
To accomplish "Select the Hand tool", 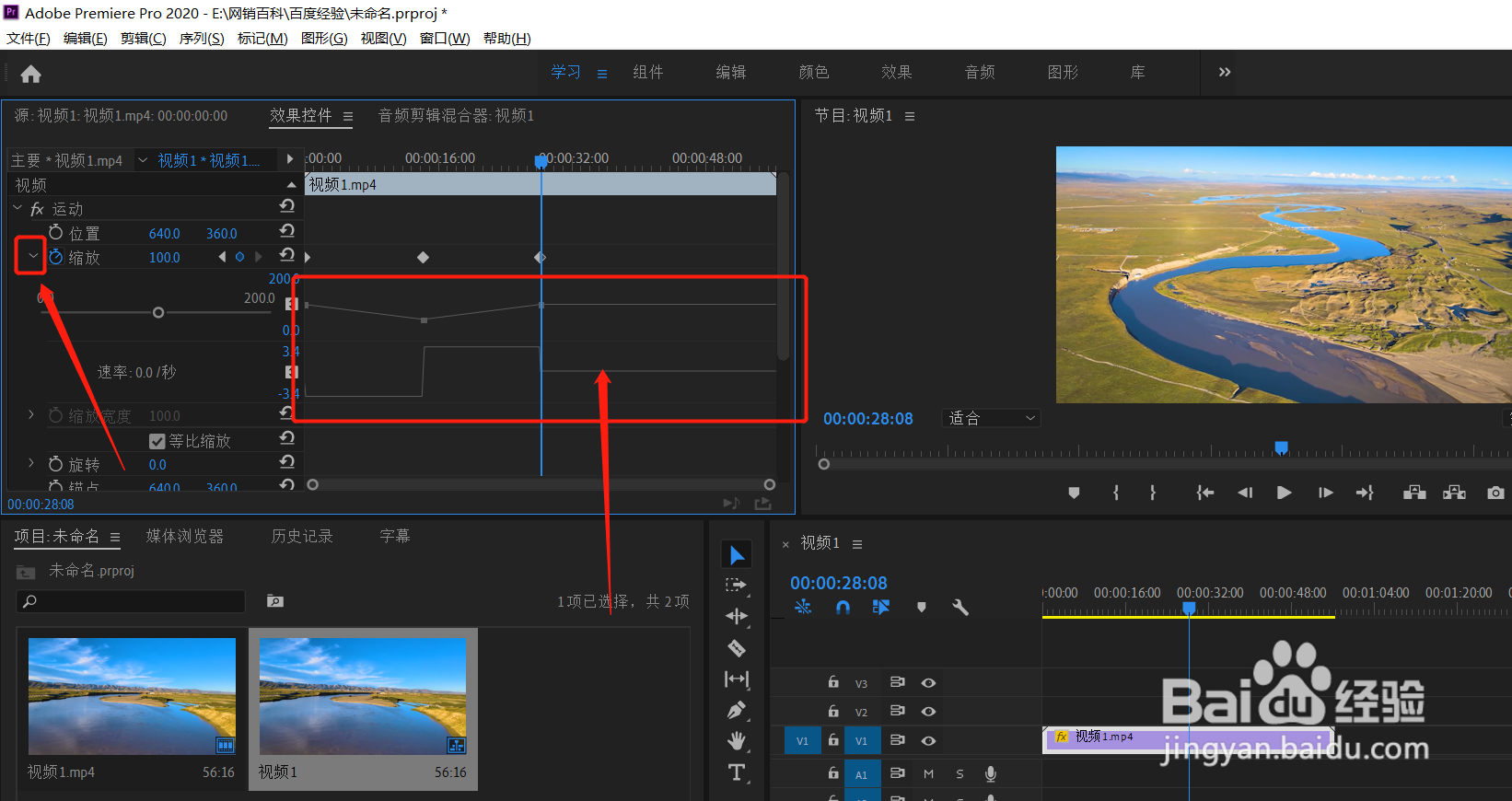I will point(737,741).
